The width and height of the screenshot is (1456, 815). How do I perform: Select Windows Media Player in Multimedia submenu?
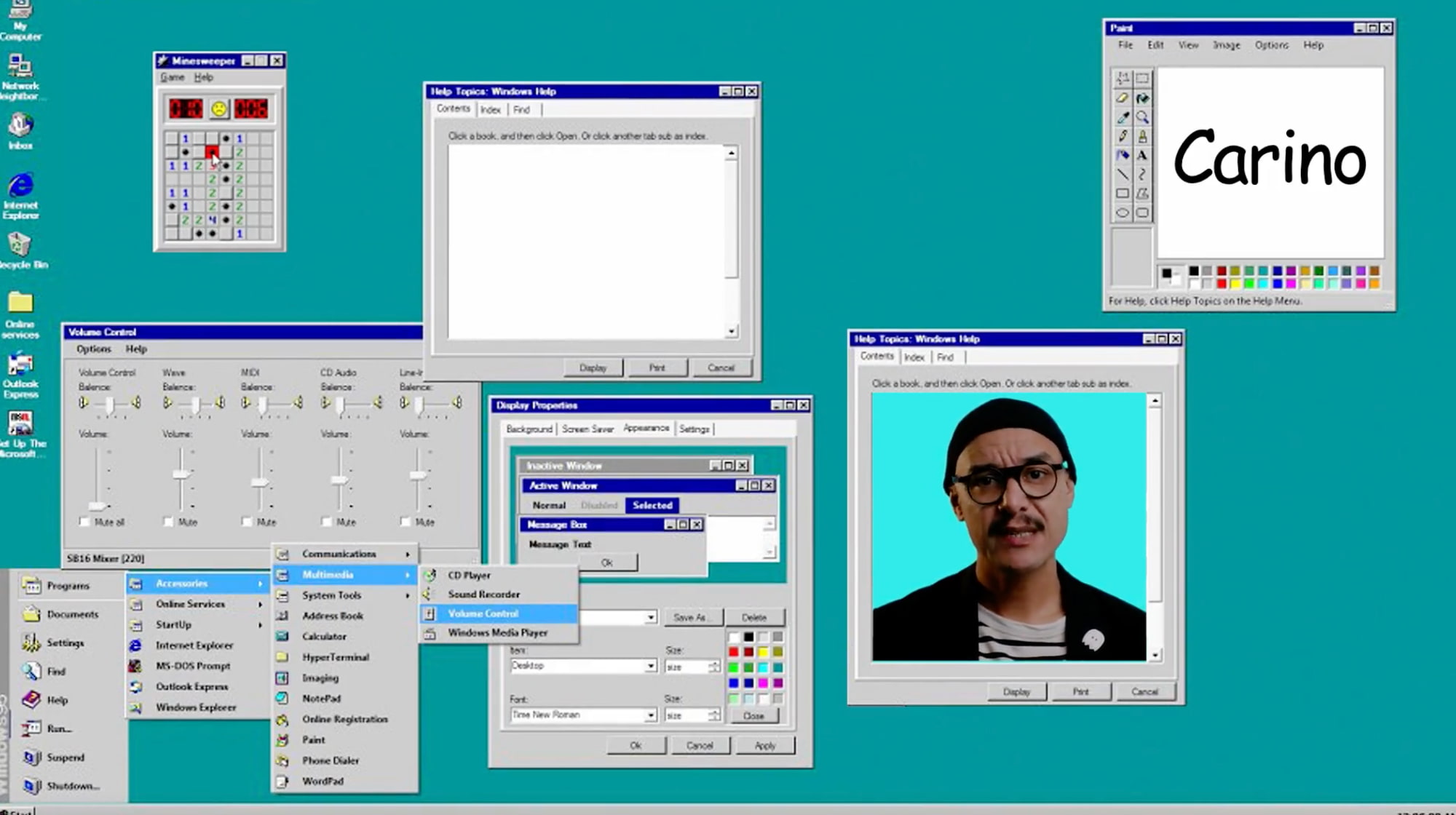[x=499, y=633]
